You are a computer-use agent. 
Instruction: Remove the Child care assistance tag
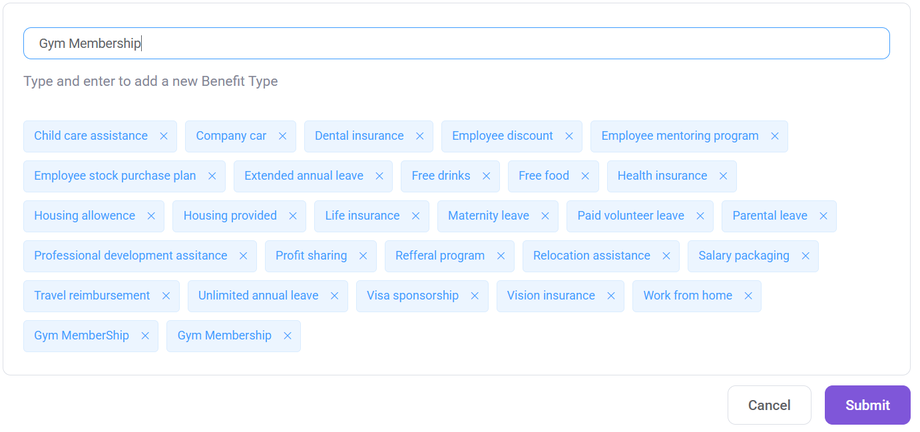click(x=164, y=136)
